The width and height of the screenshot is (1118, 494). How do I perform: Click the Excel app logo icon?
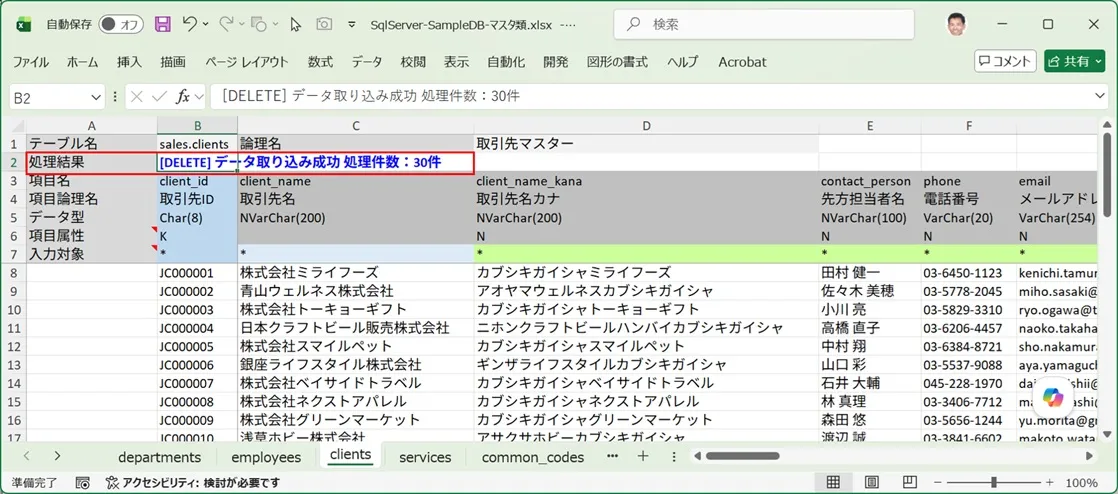pos(24,24)
